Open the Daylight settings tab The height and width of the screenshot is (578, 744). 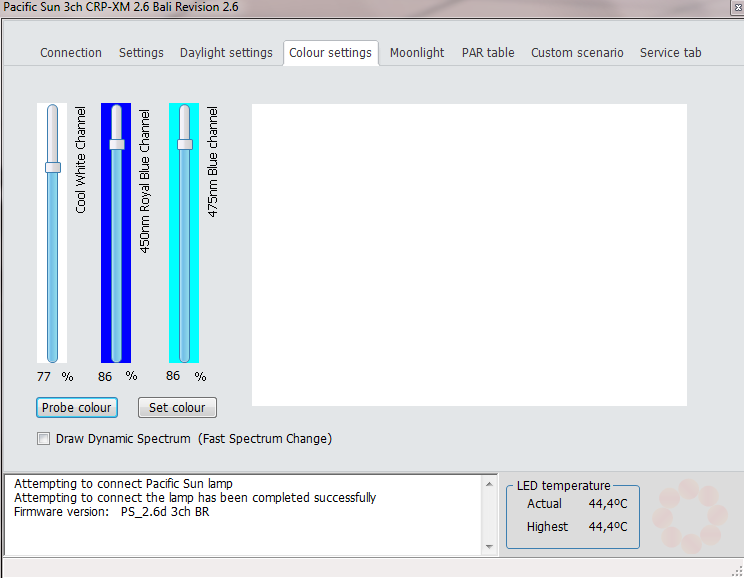[226, 53]
